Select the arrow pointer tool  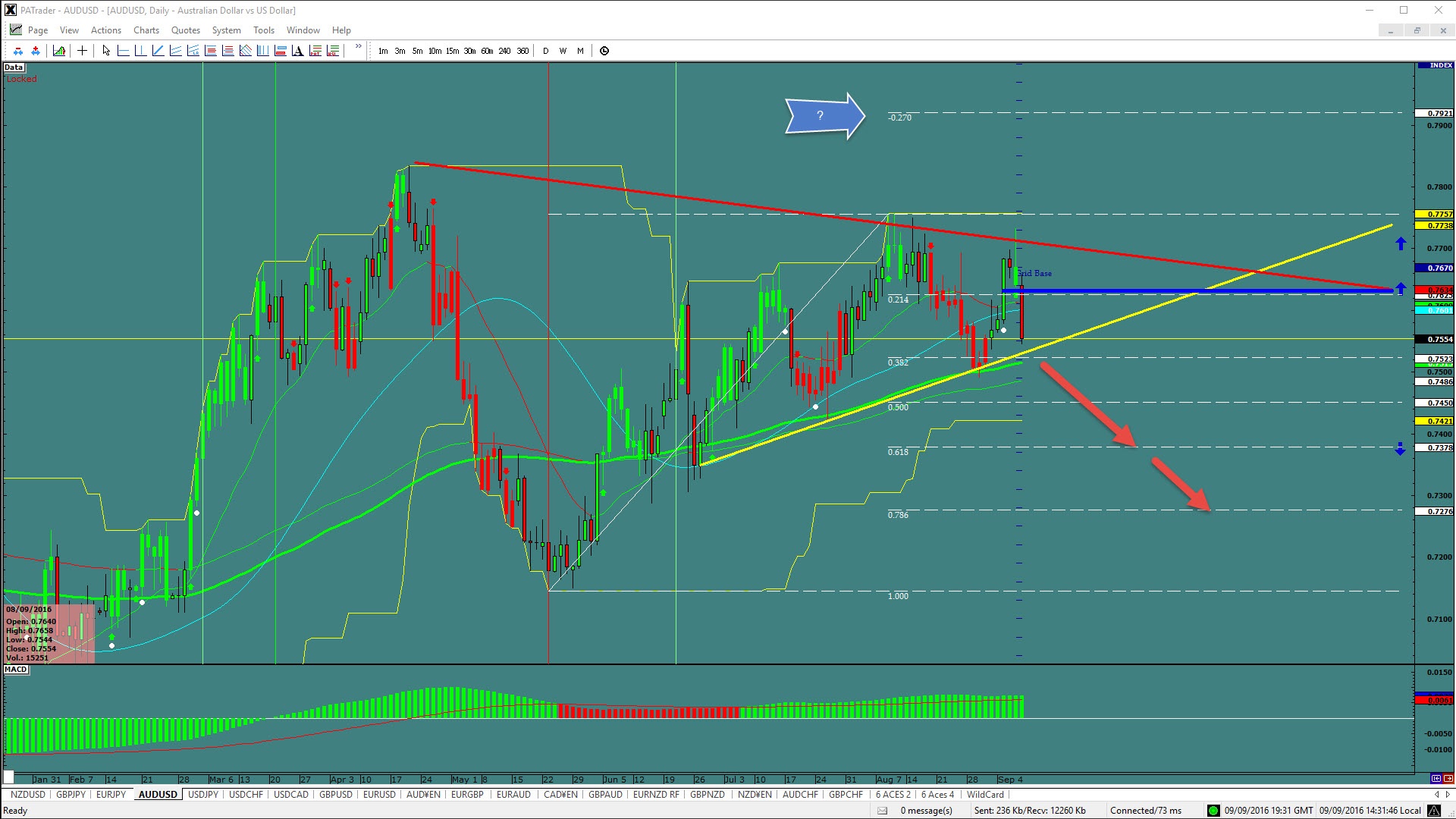[106, 51]
